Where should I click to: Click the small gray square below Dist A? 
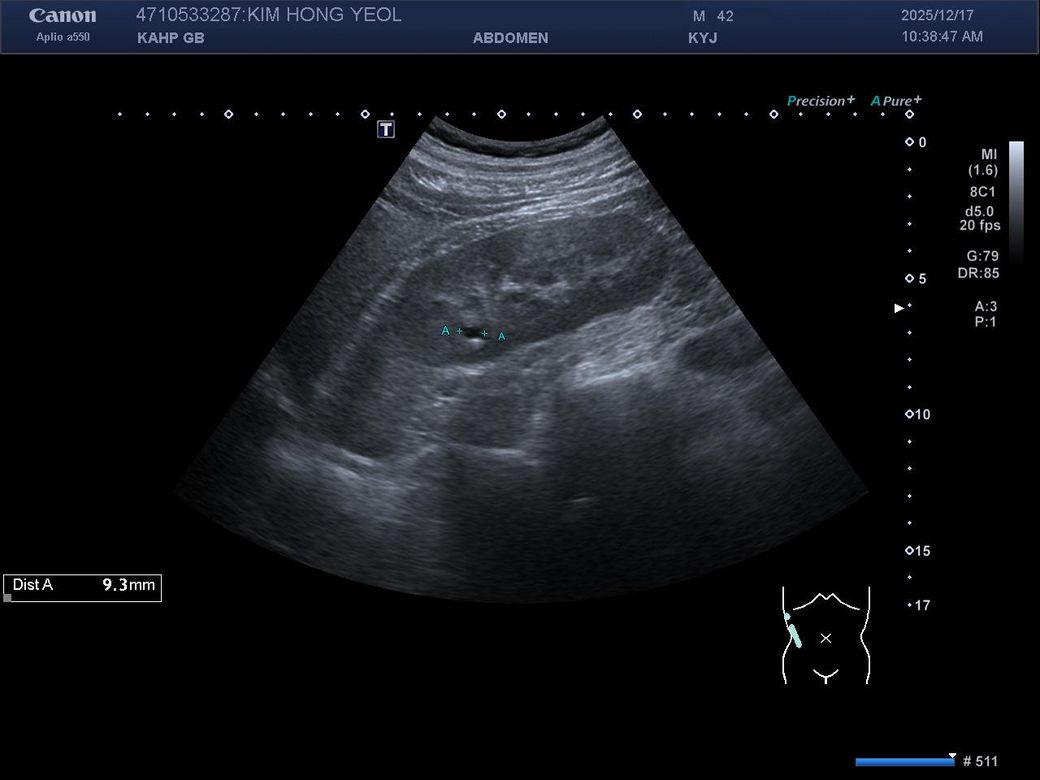coord(8,598)
